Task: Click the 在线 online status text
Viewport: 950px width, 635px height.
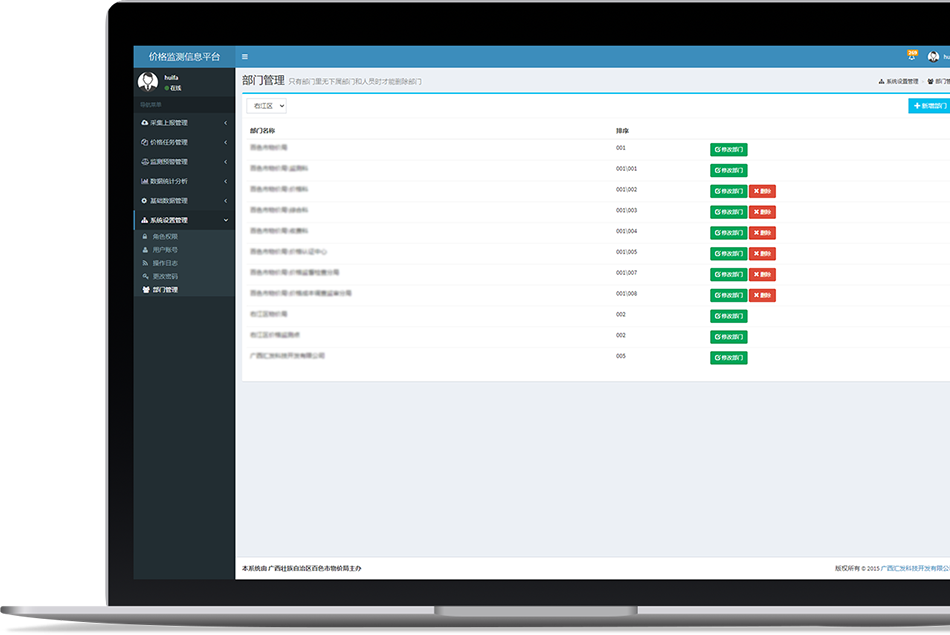Action: click(175, 88)
